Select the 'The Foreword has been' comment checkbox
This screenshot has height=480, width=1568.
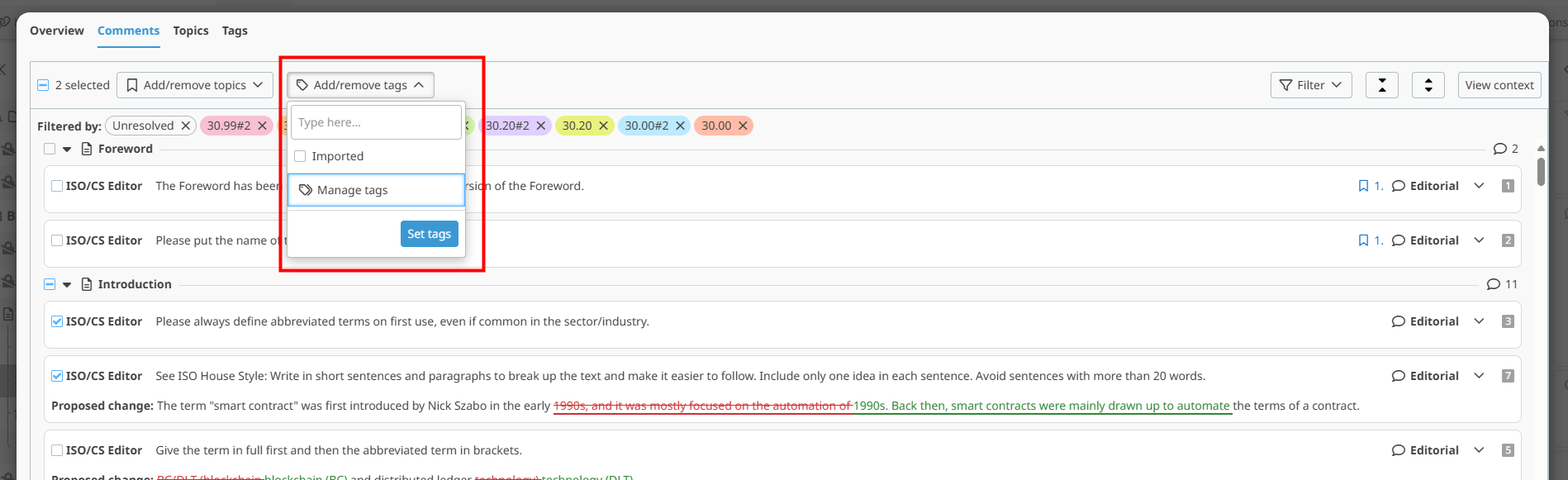[57, 186]
